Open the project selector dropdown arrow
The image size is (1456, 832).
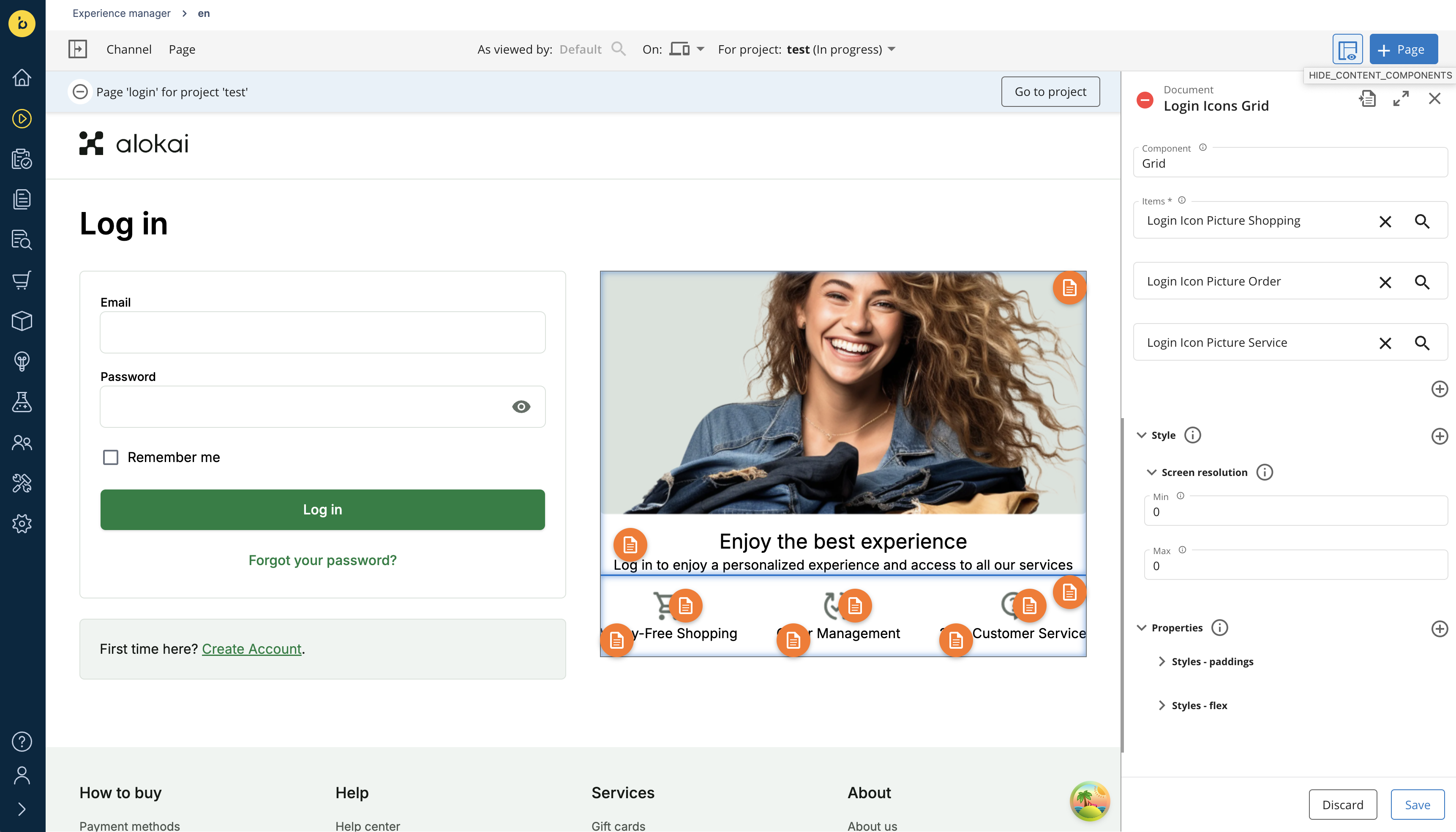[x=891, y=49]
